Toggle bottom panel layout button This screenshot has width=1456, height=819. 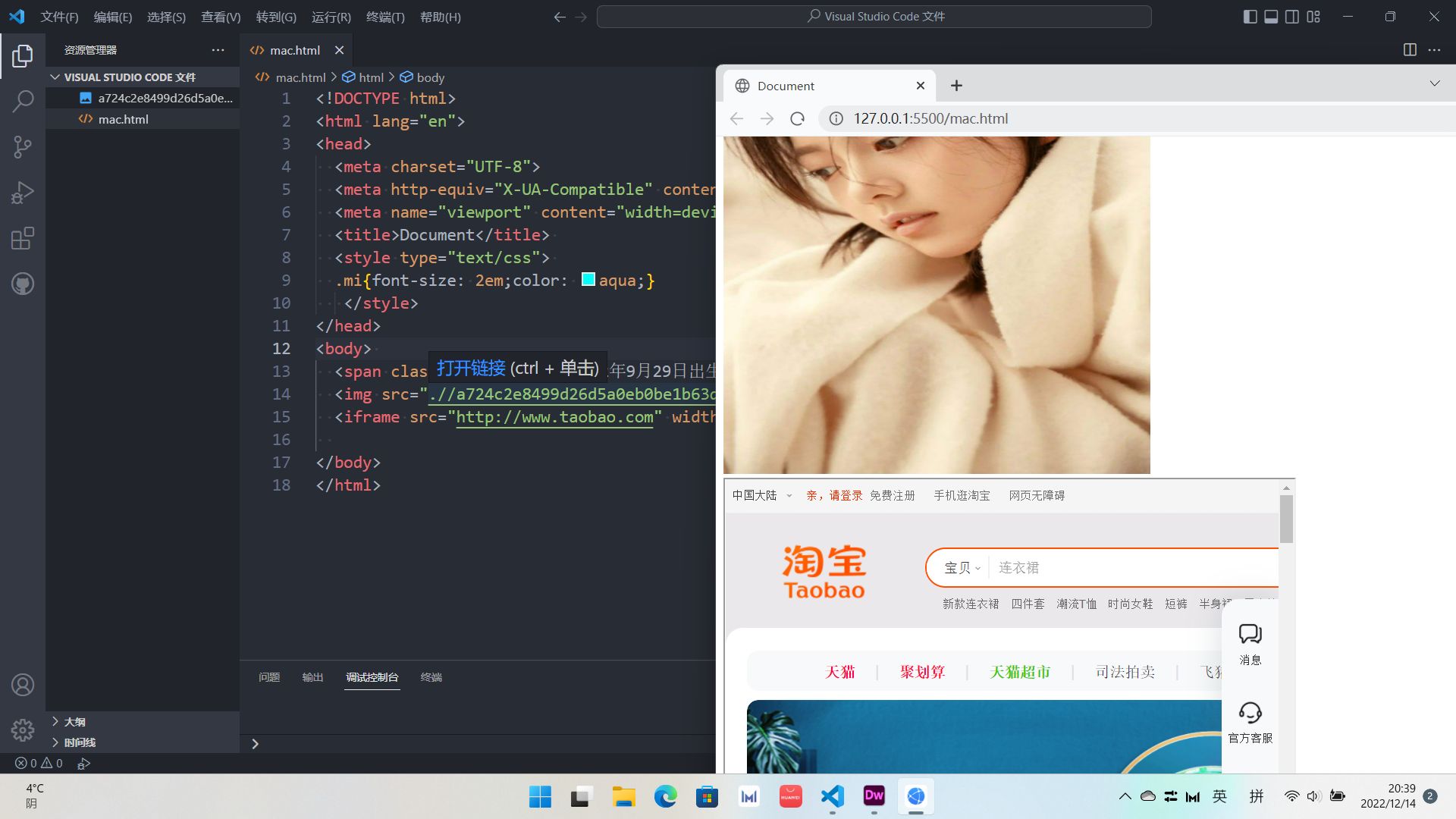point(1271,17)
